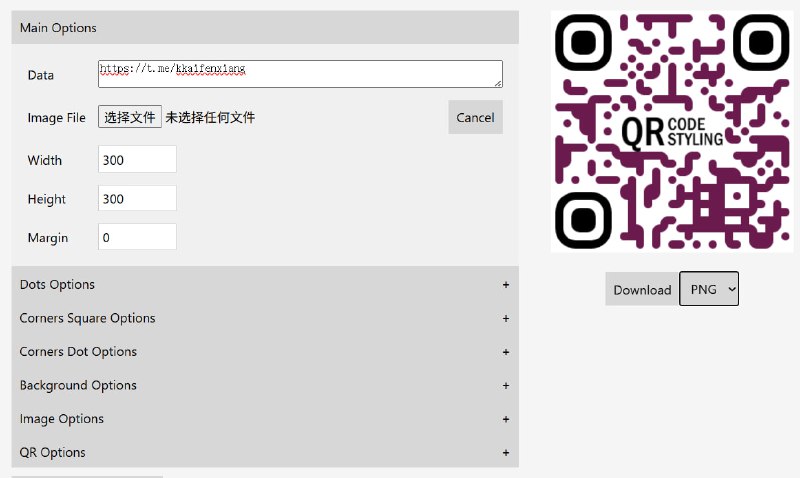Open the Dots Options section
Screen dimensions: 800x478
click(x=265, y=285)
